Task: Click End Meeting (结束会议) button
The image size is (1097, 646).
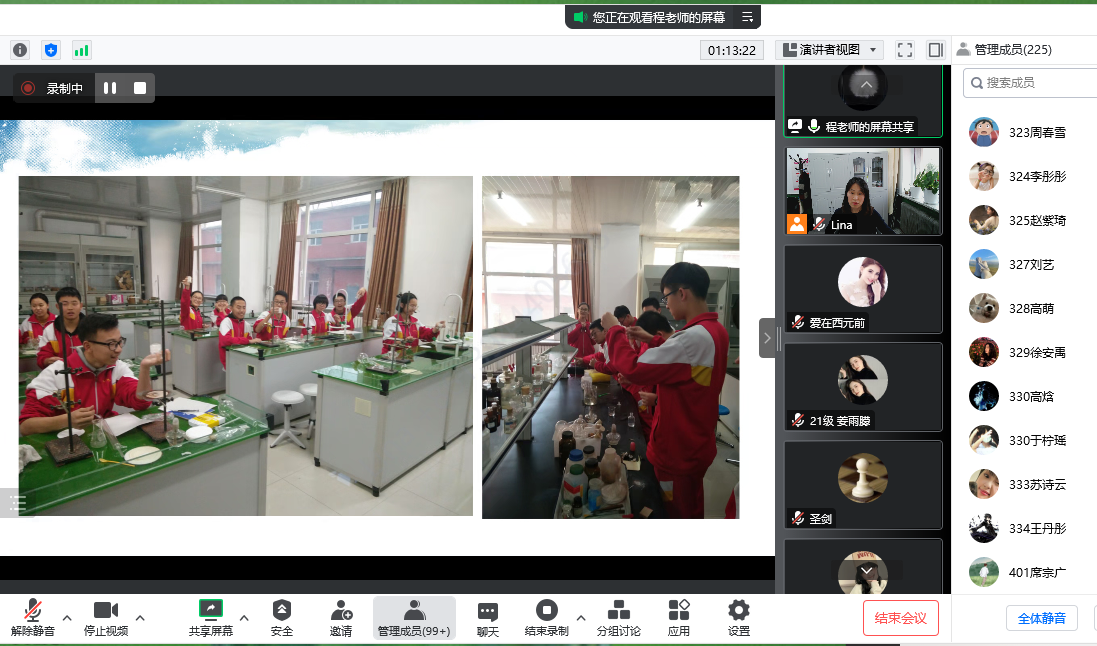Action: click(x=901, y=618)
